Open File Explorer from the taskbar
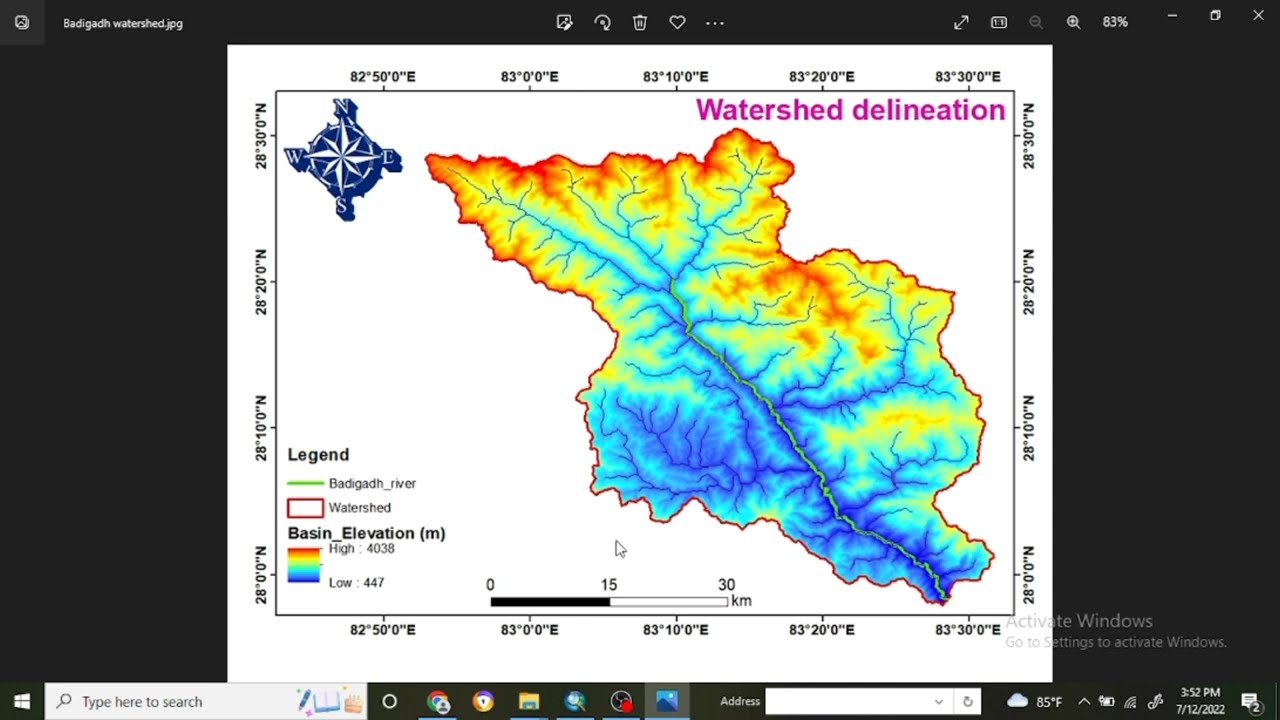Image resolution: width=1280 pixels, height=720 pixels. (529, 701)
